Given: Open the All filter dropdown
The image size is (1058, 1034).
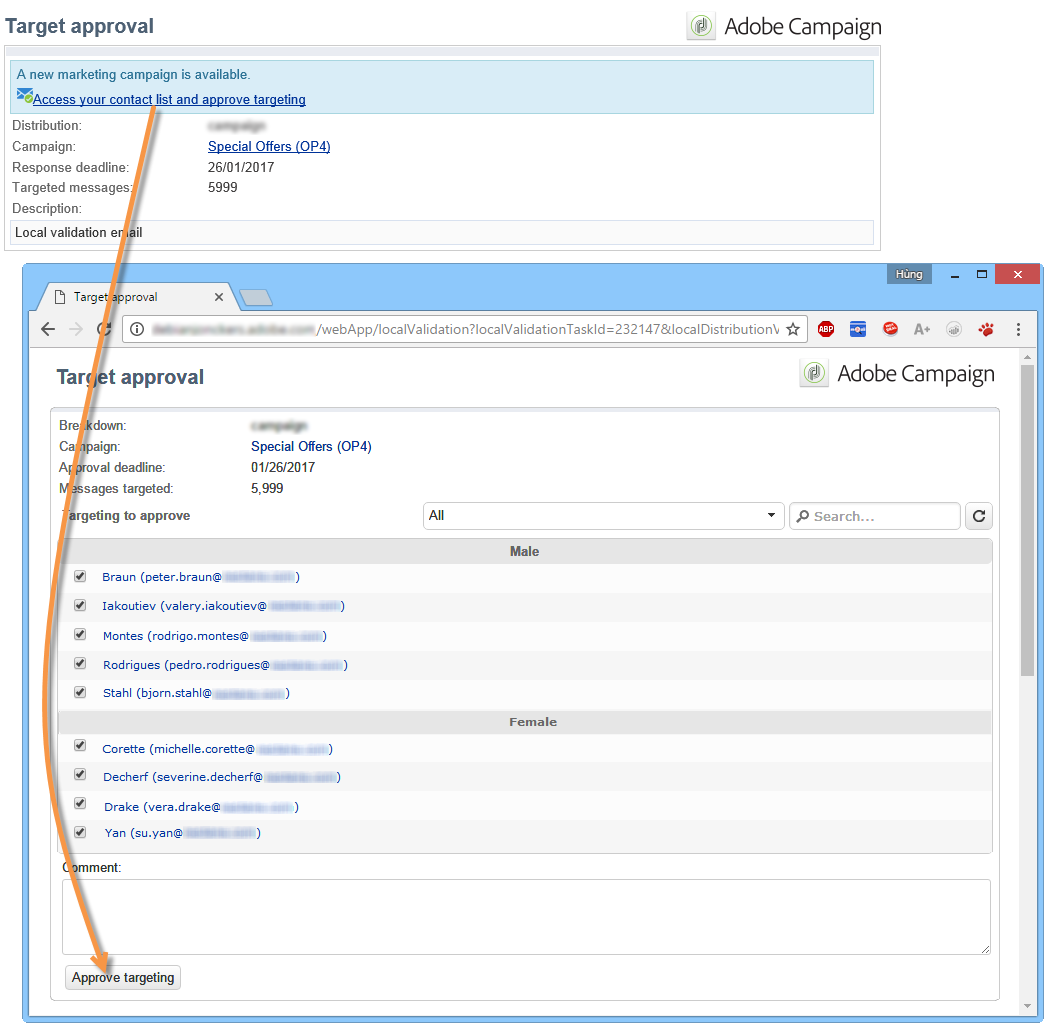Looking at the screenshot, I should click(603, 516).
